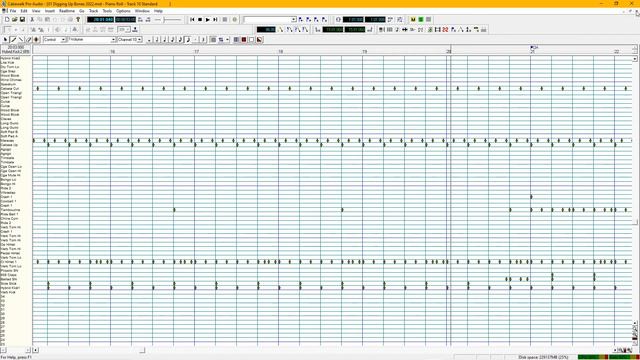Click the record button in transport
This screenshot has height=360, width=640.
click(235, 20)
